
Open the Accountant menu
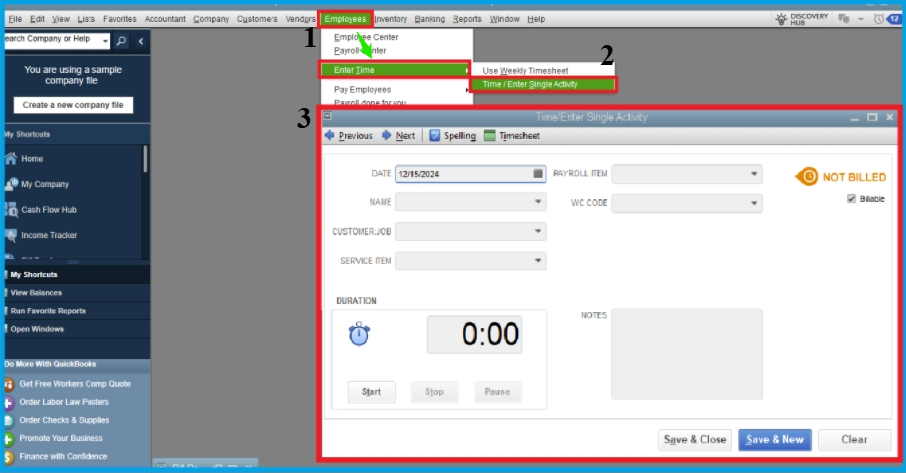pyautogui.click(x=165, y=19)
